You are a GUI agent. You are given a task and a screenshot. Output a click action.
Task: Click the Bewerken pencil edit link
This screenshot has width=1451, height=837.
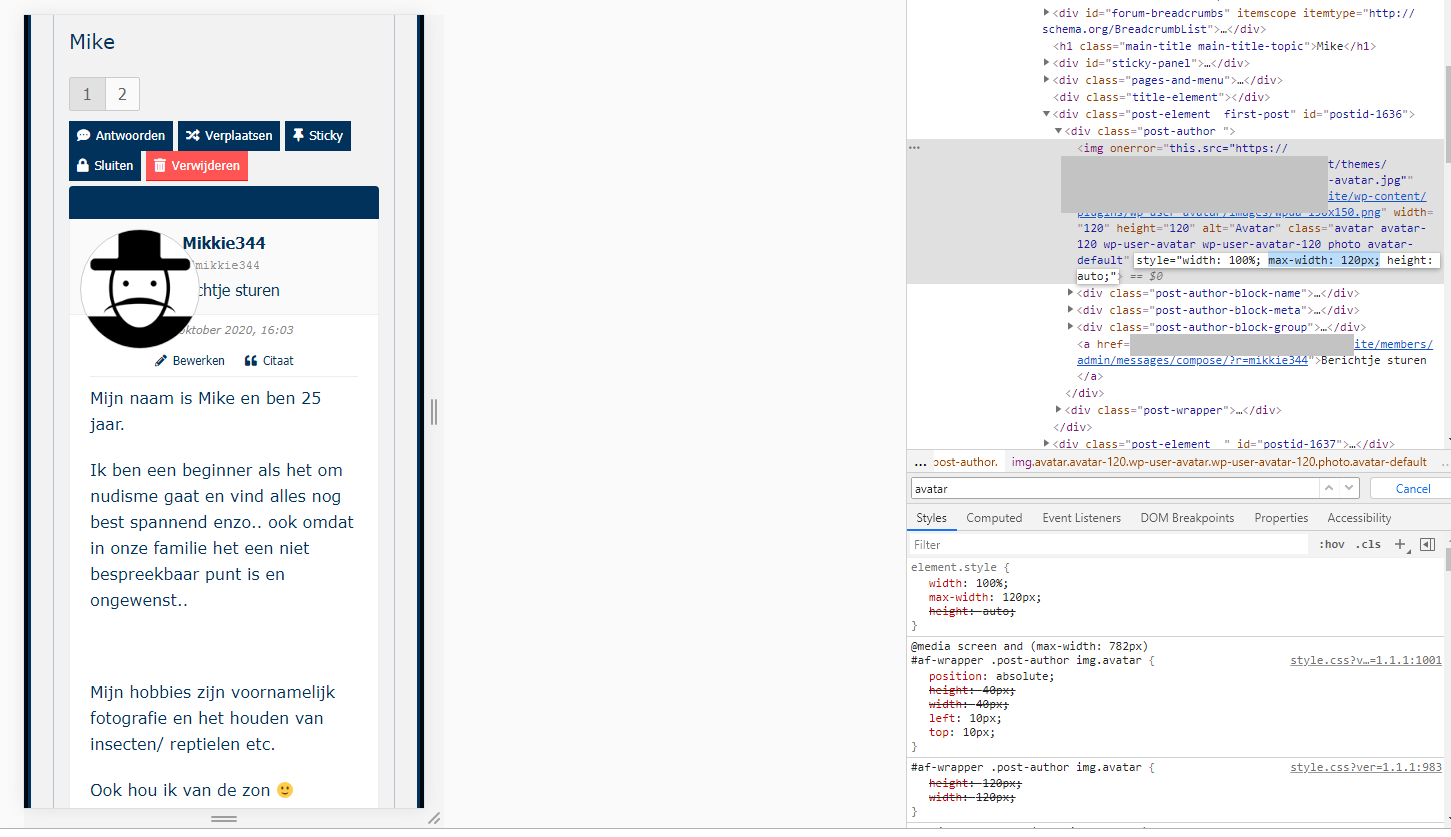coord(190,361)
